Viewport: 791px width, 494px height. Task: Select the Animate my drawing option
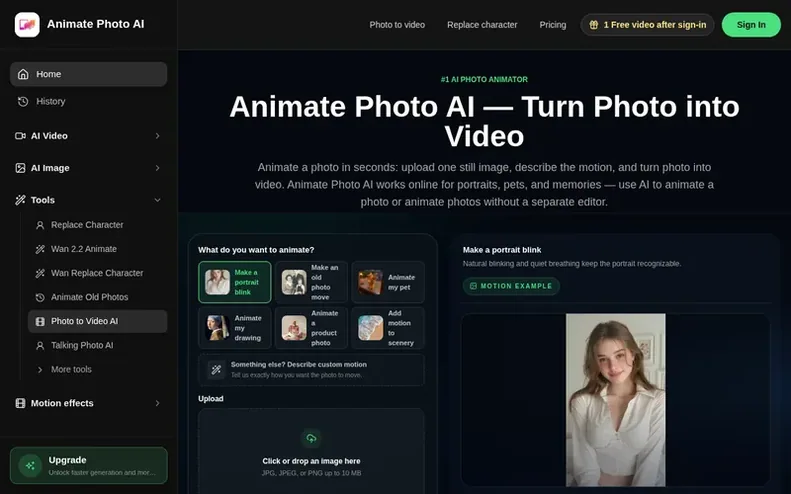tap(235, 328)
